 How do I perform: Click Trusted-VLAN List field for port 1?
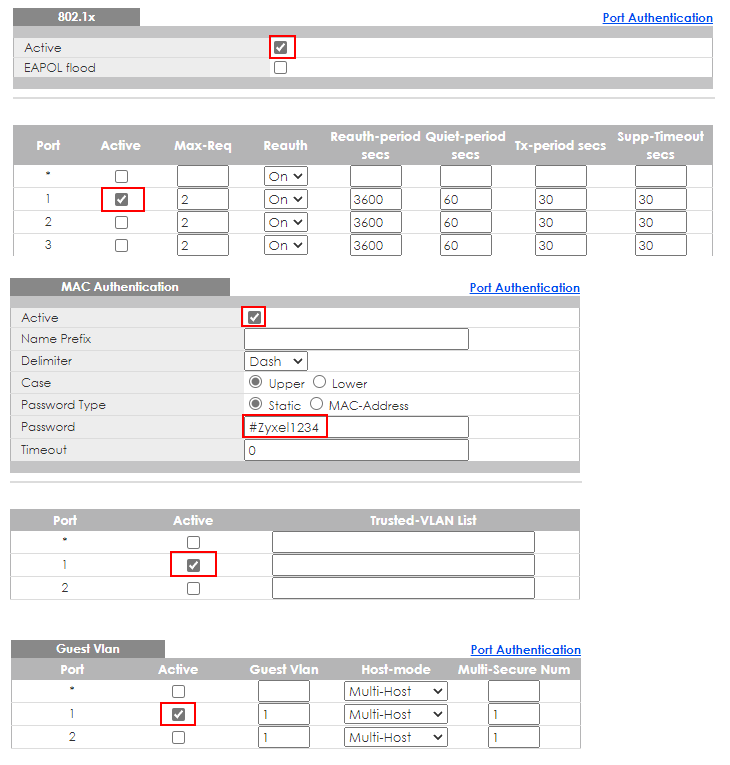[x=403, y=565]
